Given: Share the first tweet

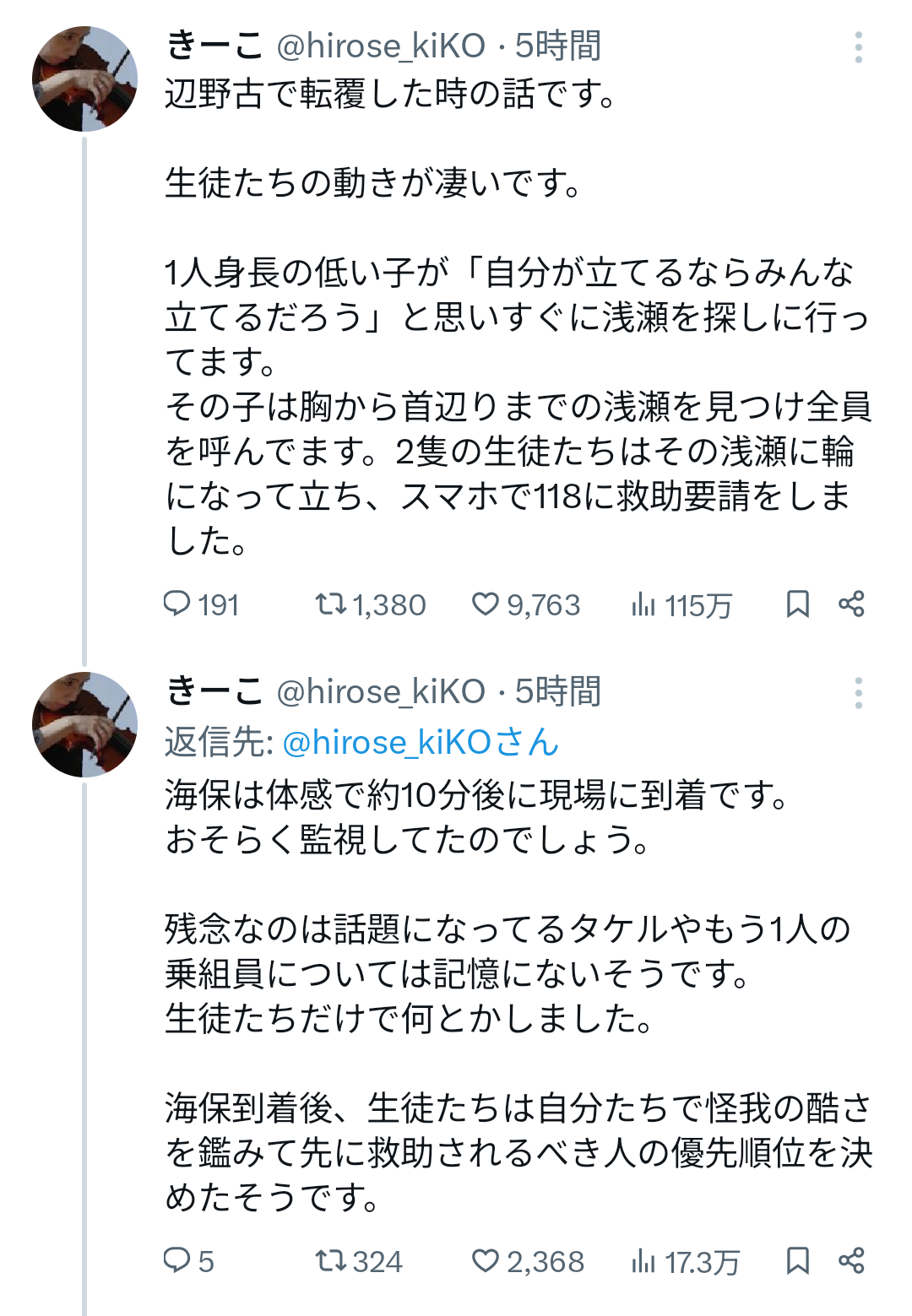Looking at the screenshot, I should 851,604.
